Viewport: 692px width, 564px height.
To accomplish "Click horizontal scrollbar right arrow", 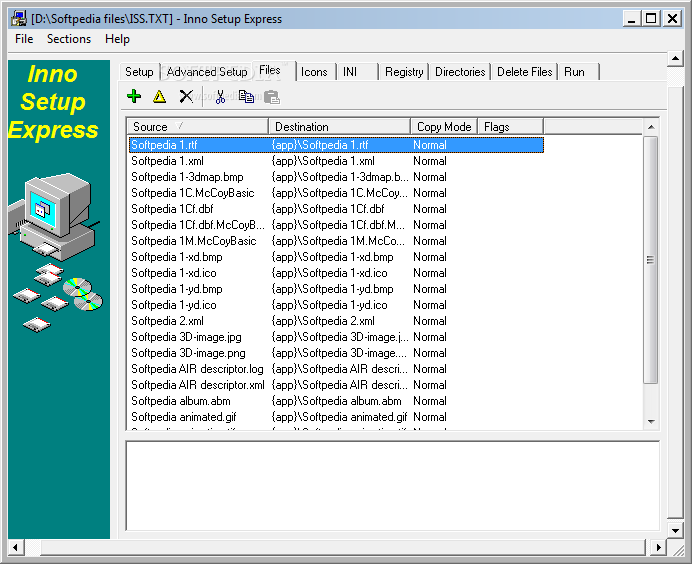I will [658, 547].
